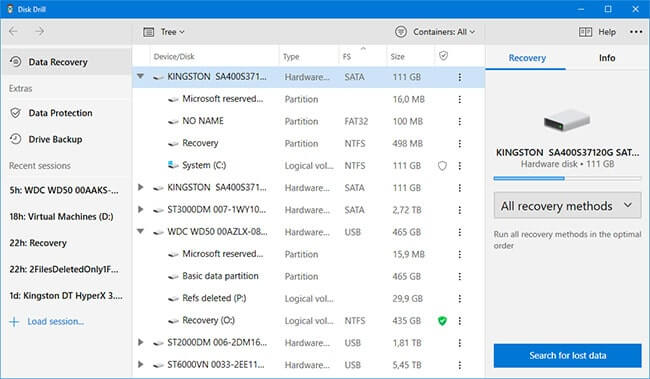The height and width of the screenshot is (379, 650).
Task: Click the Kingston drive image in Recovery panel
Action: 567,121
